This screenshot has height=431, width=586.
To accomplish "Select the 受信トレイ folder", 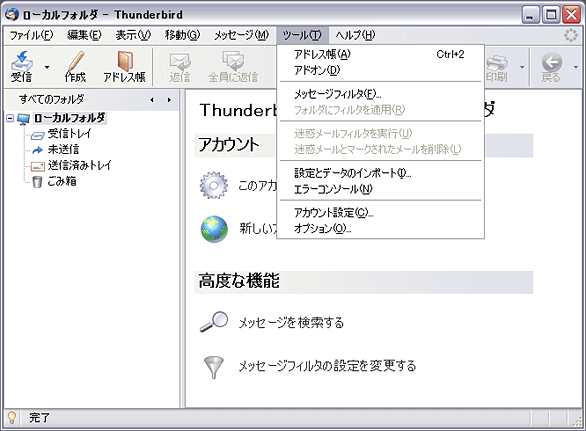I will coord(69,133).
